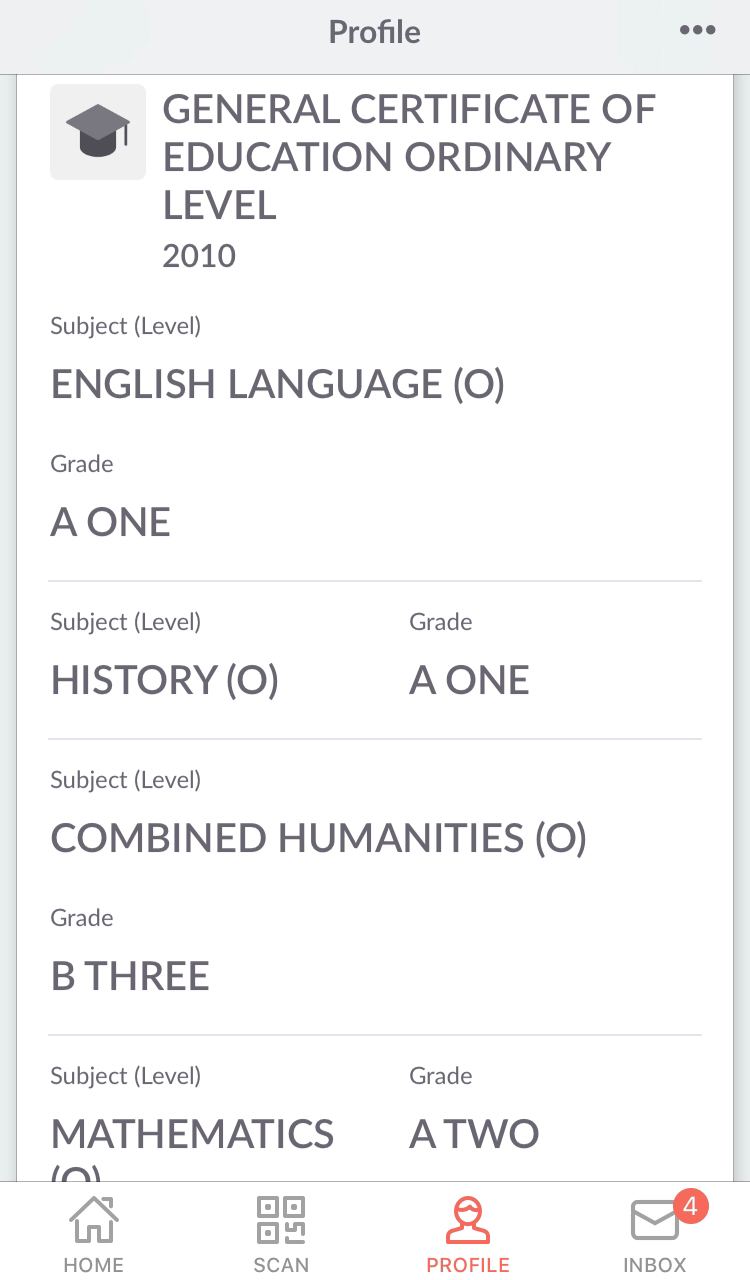Select the HISTORY (O) subject entry
Image resolution: width=750 pixels, height=1280 pixels.
(165, 681)
